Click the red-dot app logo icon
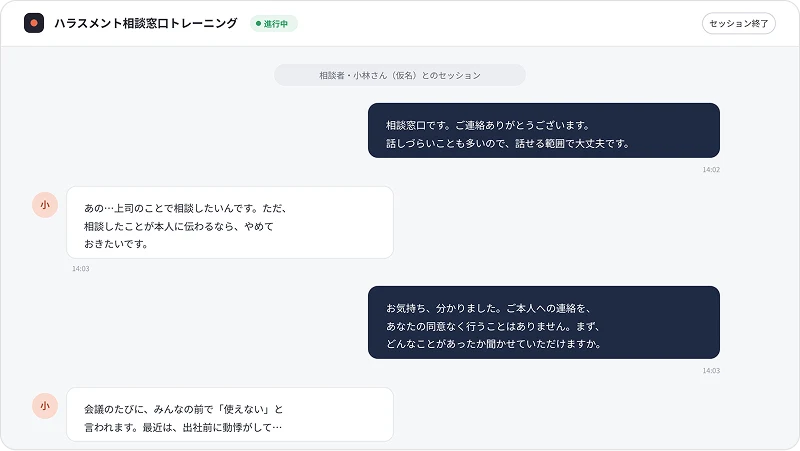This screenshot has height=451, width=800. (x=34, y=23)
